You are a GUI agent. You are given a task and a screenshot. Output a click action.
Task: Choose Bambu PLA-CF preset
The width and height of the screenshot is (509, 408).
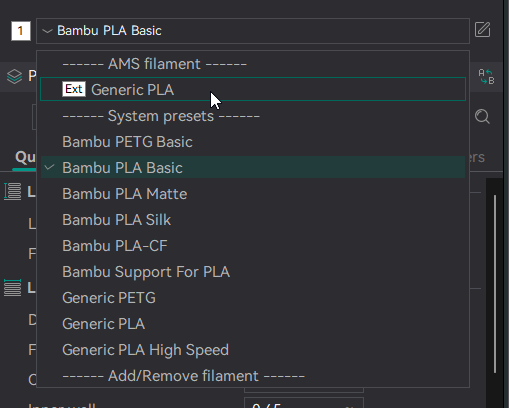pyautogui.click(x=253, y=246)
